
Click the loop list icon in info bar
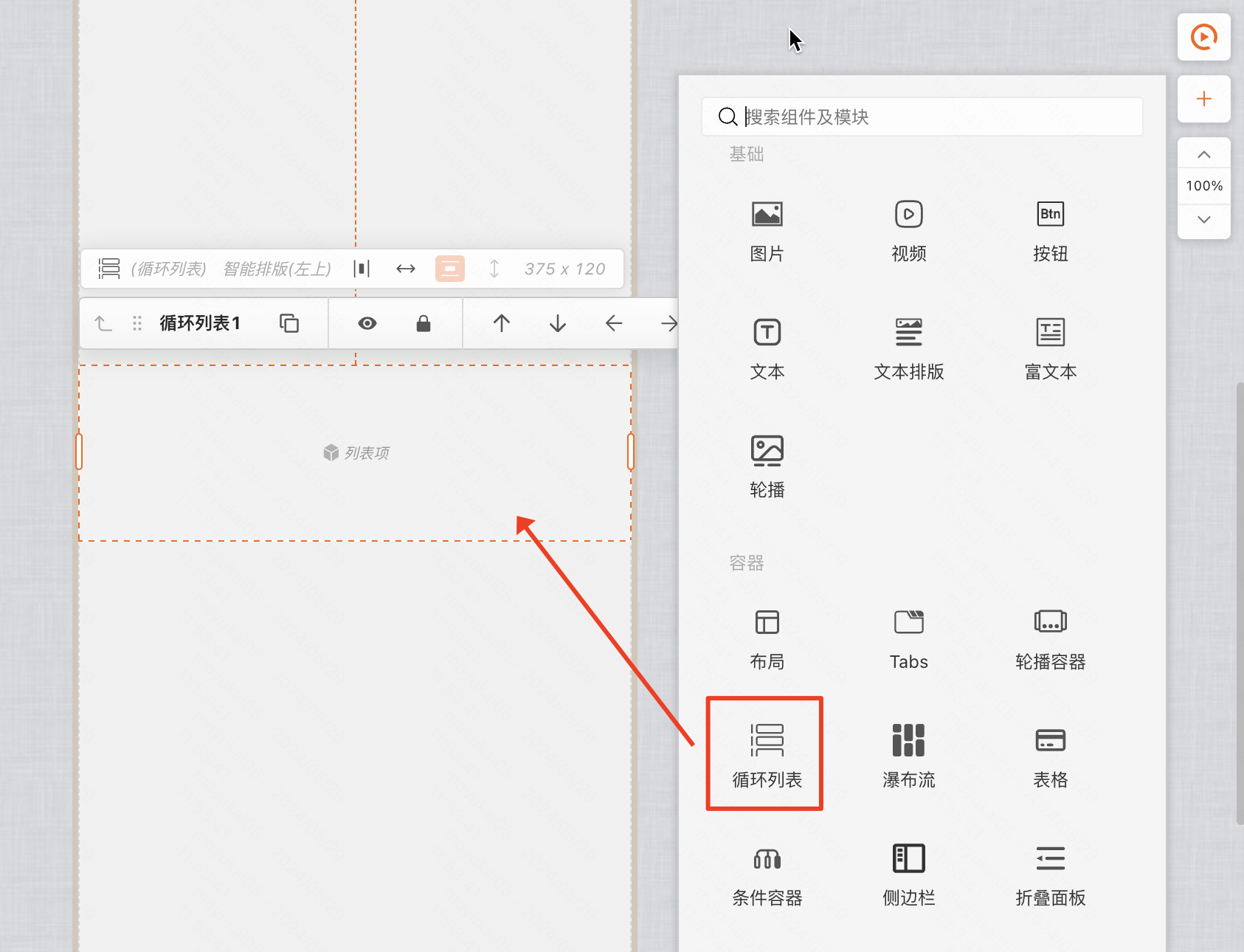pyautogui.click(x=109, y=269)
